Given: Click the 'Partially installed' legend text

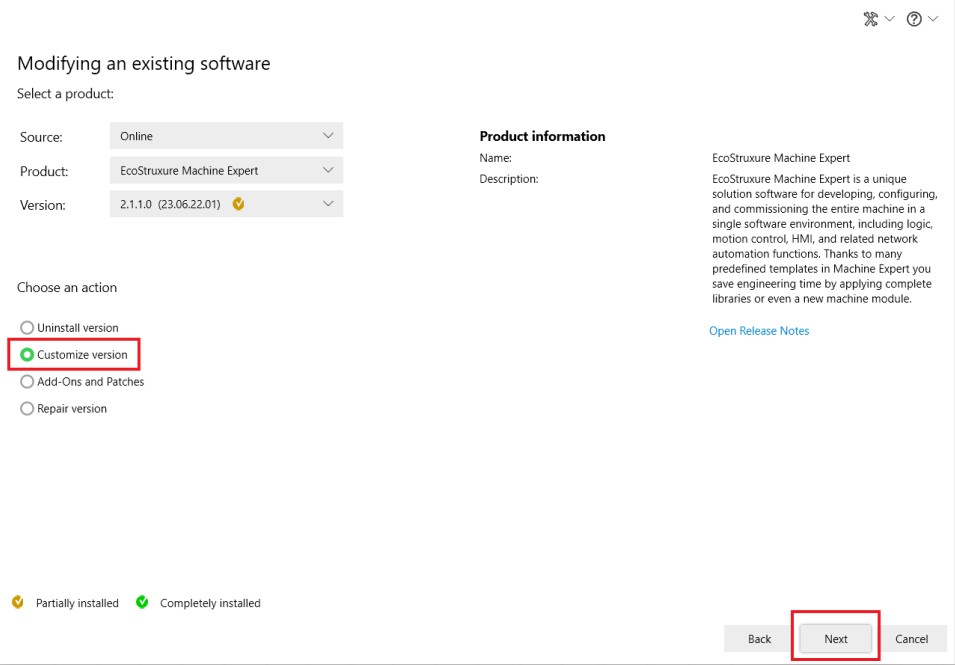Looking at the screenshot, I should (77, 603).
